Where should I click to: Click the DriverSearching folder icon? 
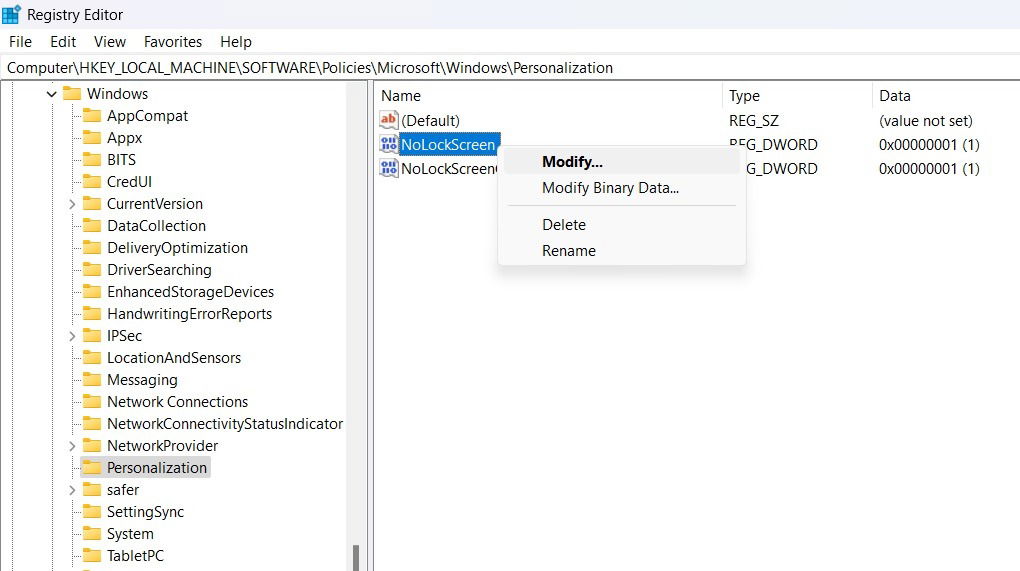click(x=92, y=270)
